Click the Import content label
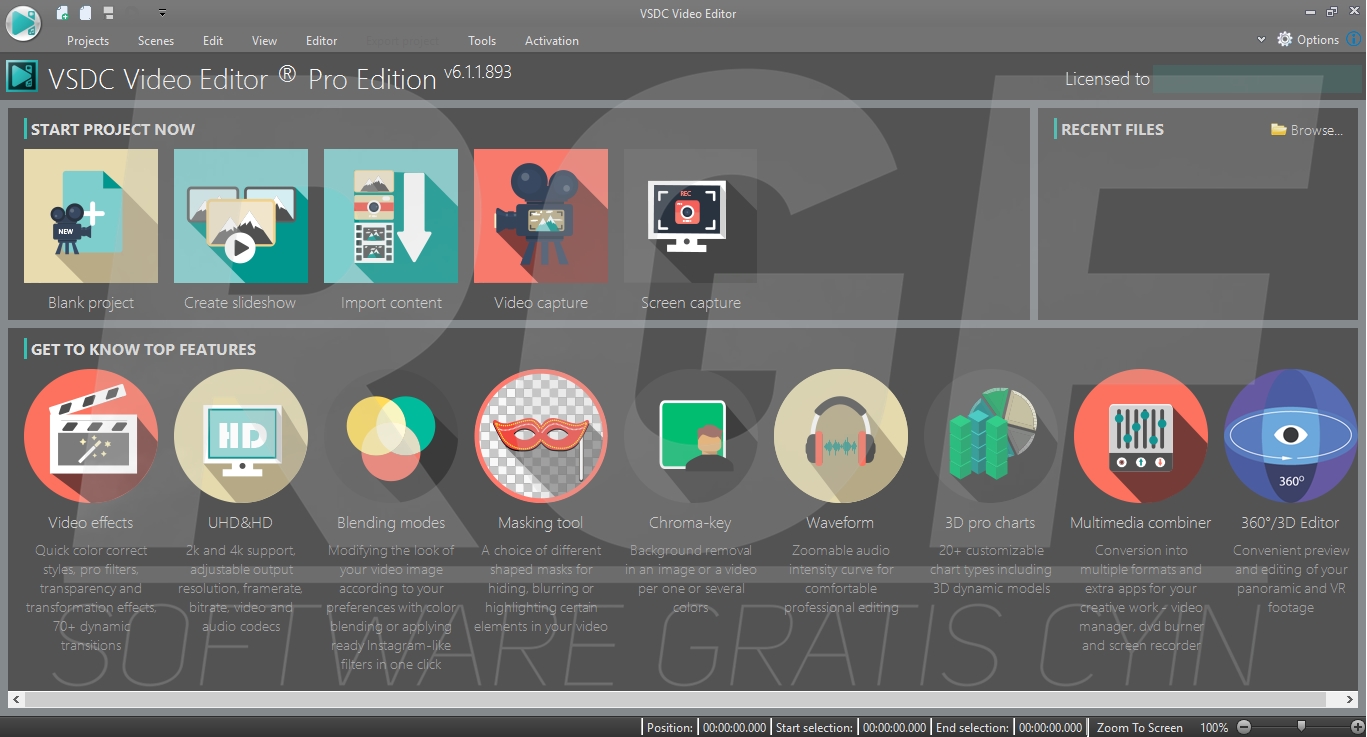The height and width of the screenshot is (737, 1367). [391, 303]
